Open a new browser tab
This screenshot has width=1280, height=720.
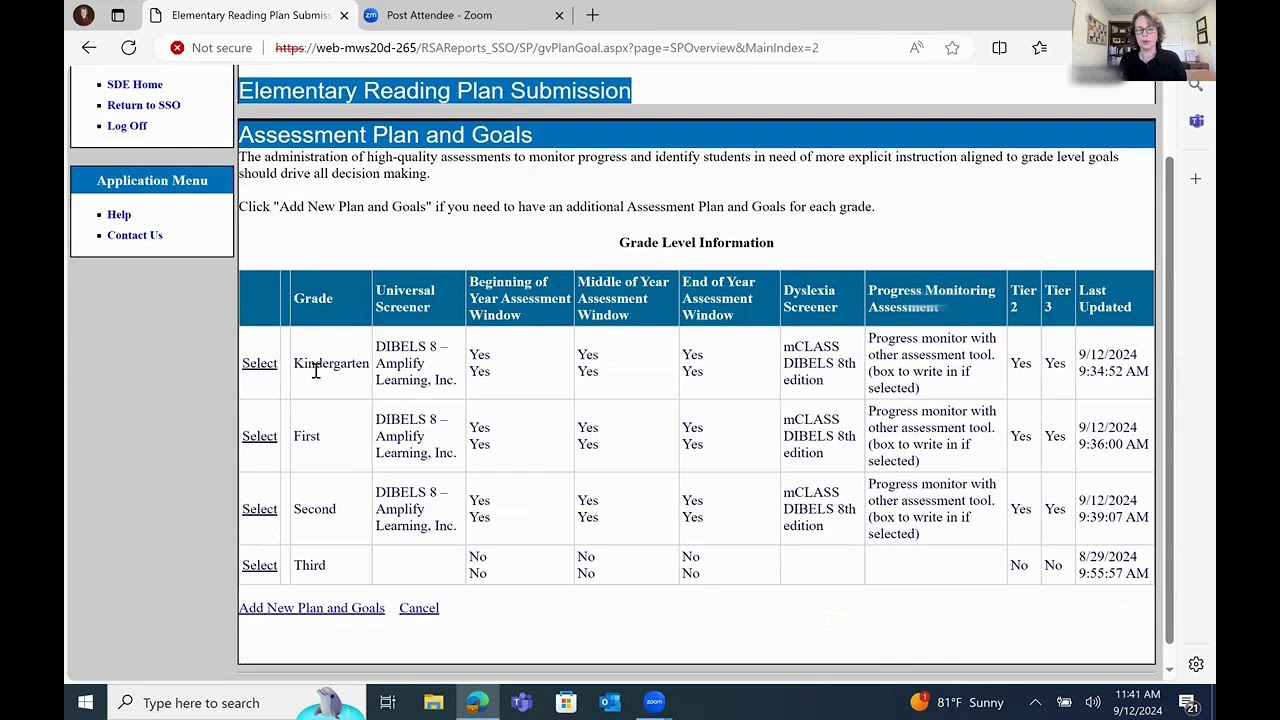point(592,15)
